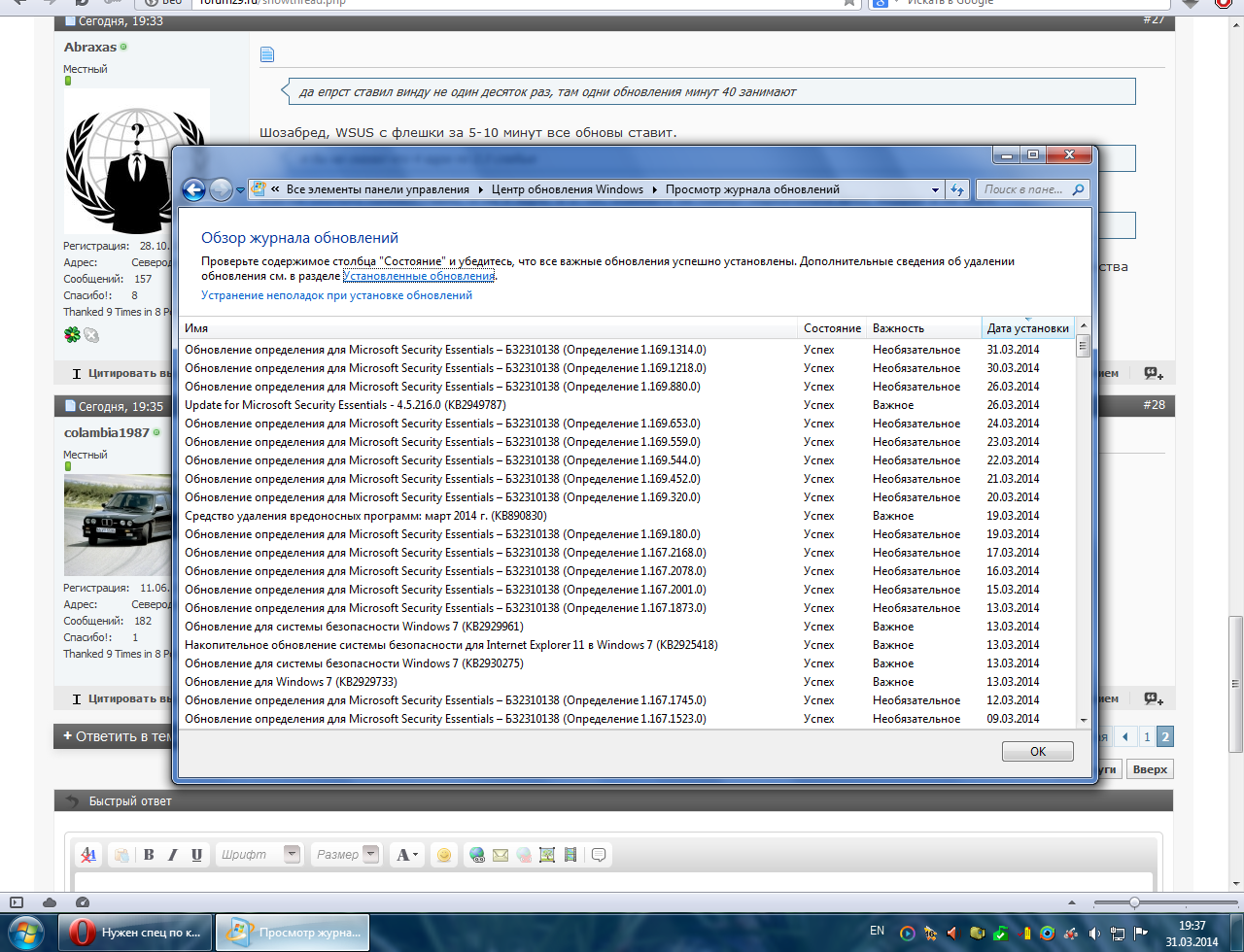Open Abraxas user profile name

pos(89,47)
